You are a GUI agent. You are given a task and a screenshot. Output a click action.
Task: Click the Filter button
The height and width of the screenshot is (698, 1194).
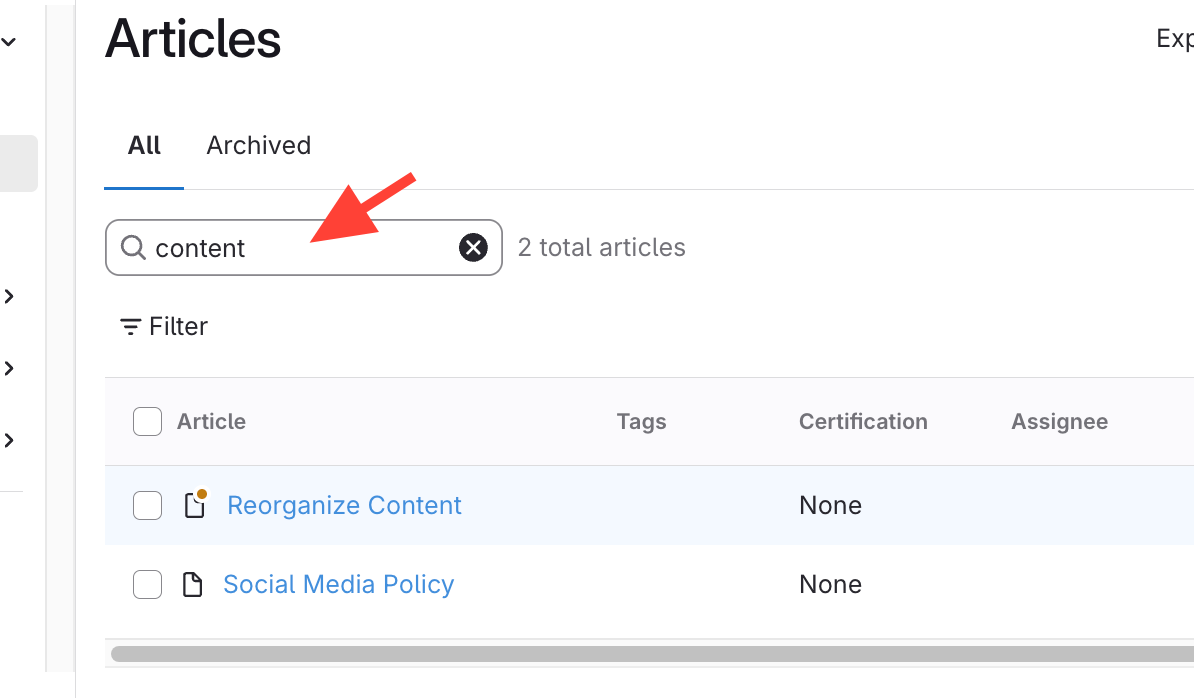click(164, 327)
